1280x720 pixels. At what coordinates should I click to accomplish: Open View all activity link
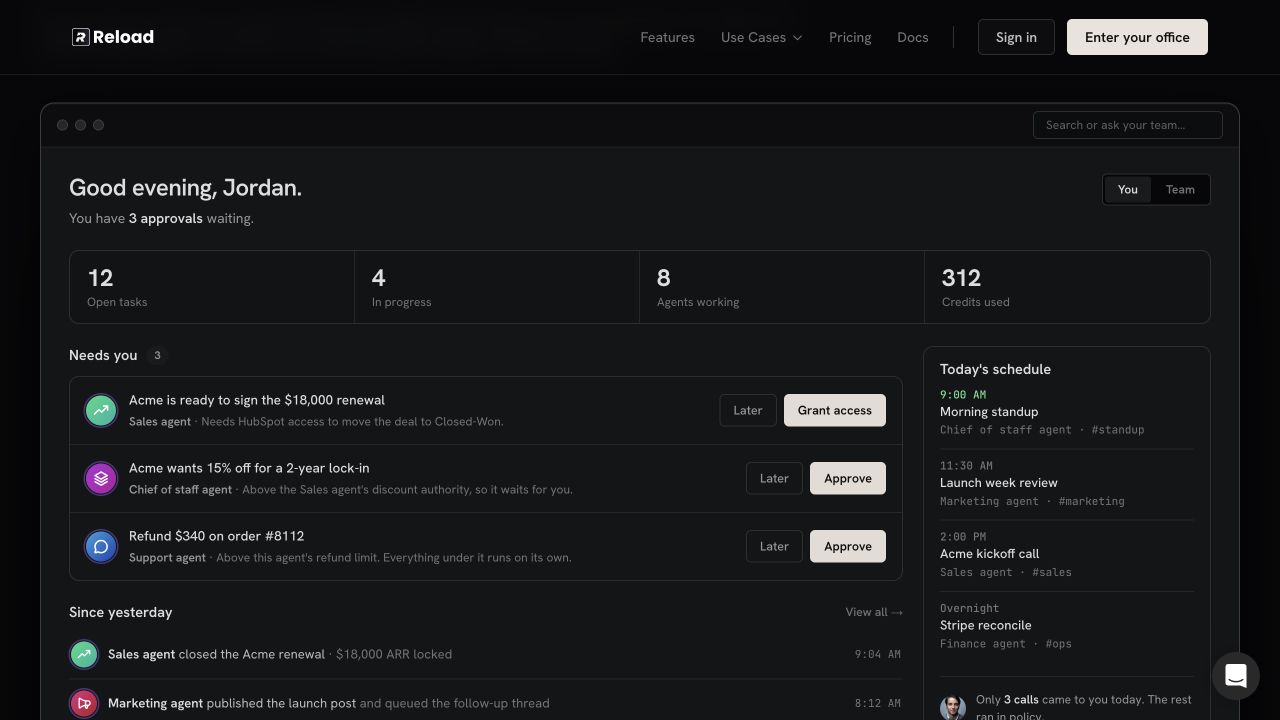pos(874,612)
